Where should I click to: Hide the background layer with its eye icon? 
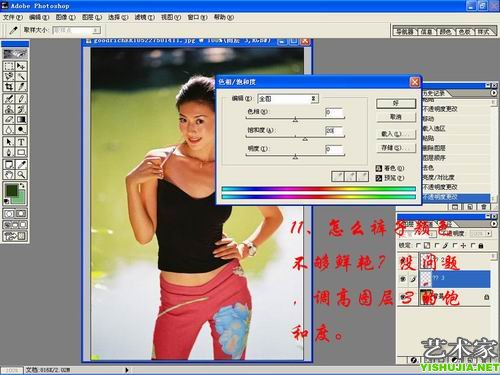click(403, 297)
